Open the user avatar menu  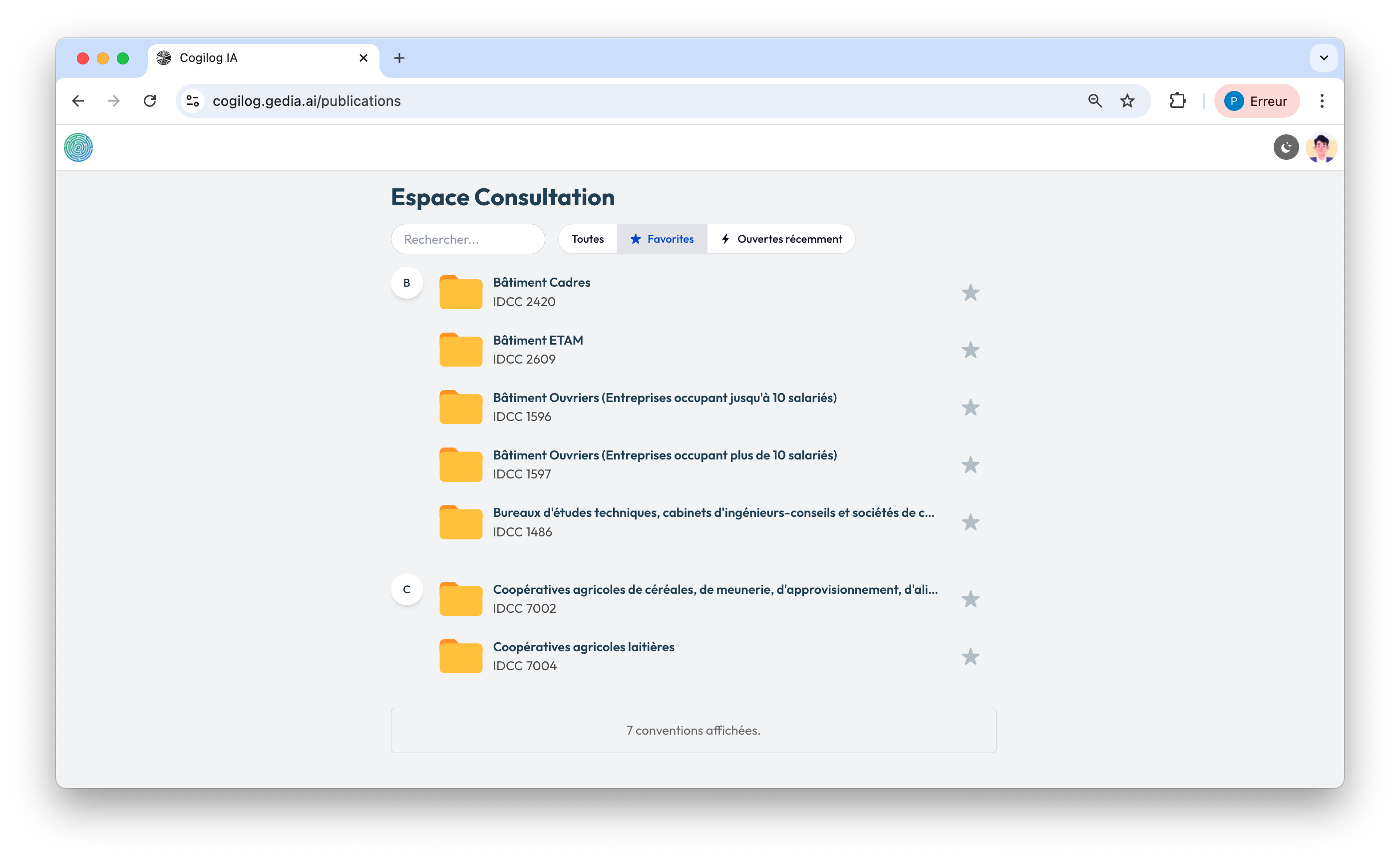pyautogui.click(x=1321, y=148)
